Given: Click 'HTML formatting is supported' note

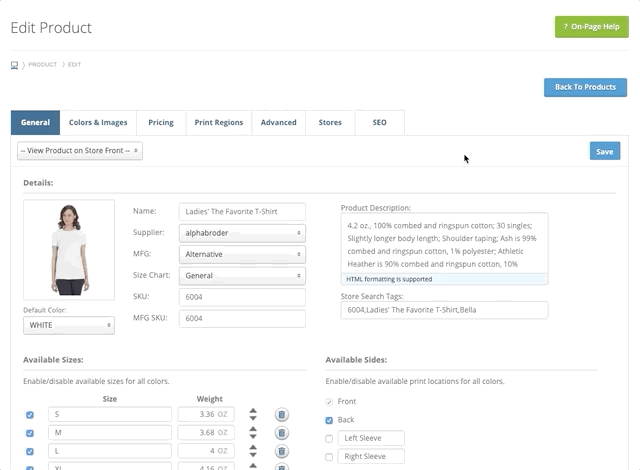Looking at the screenshot, I should pos(389,279).
